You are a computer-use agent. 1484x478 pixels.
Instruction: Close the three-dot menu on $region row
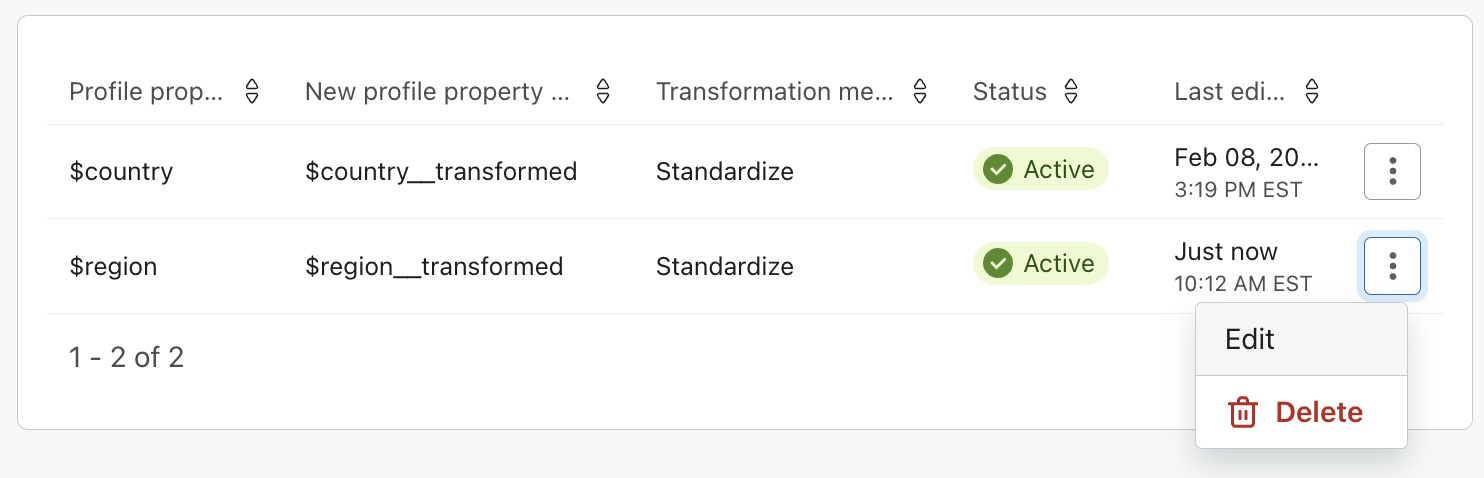click(1392, 266)
